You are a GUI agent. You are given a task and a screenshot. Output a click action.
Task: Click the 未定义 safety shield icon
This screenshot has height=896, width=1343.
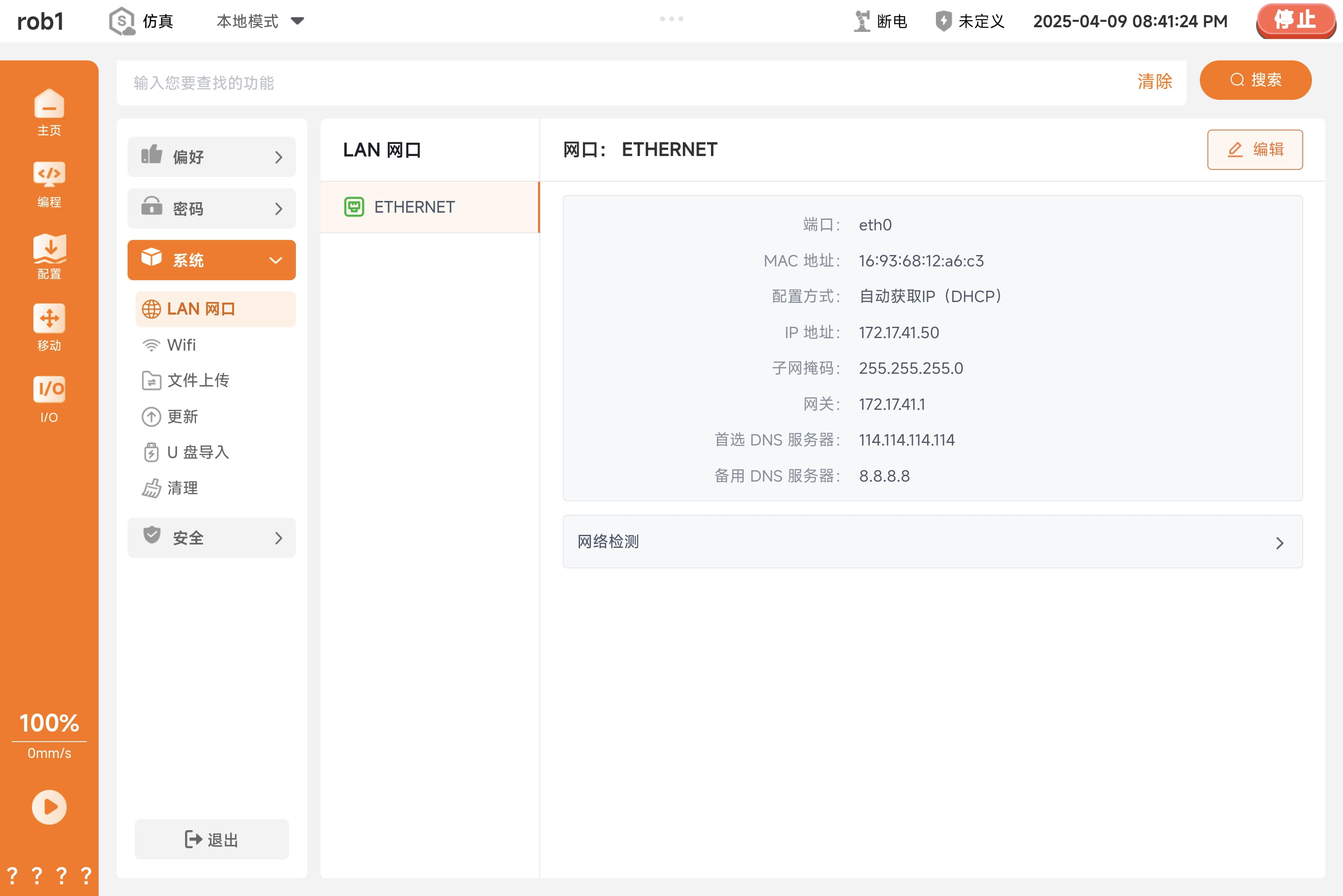[x=943, y=21]
